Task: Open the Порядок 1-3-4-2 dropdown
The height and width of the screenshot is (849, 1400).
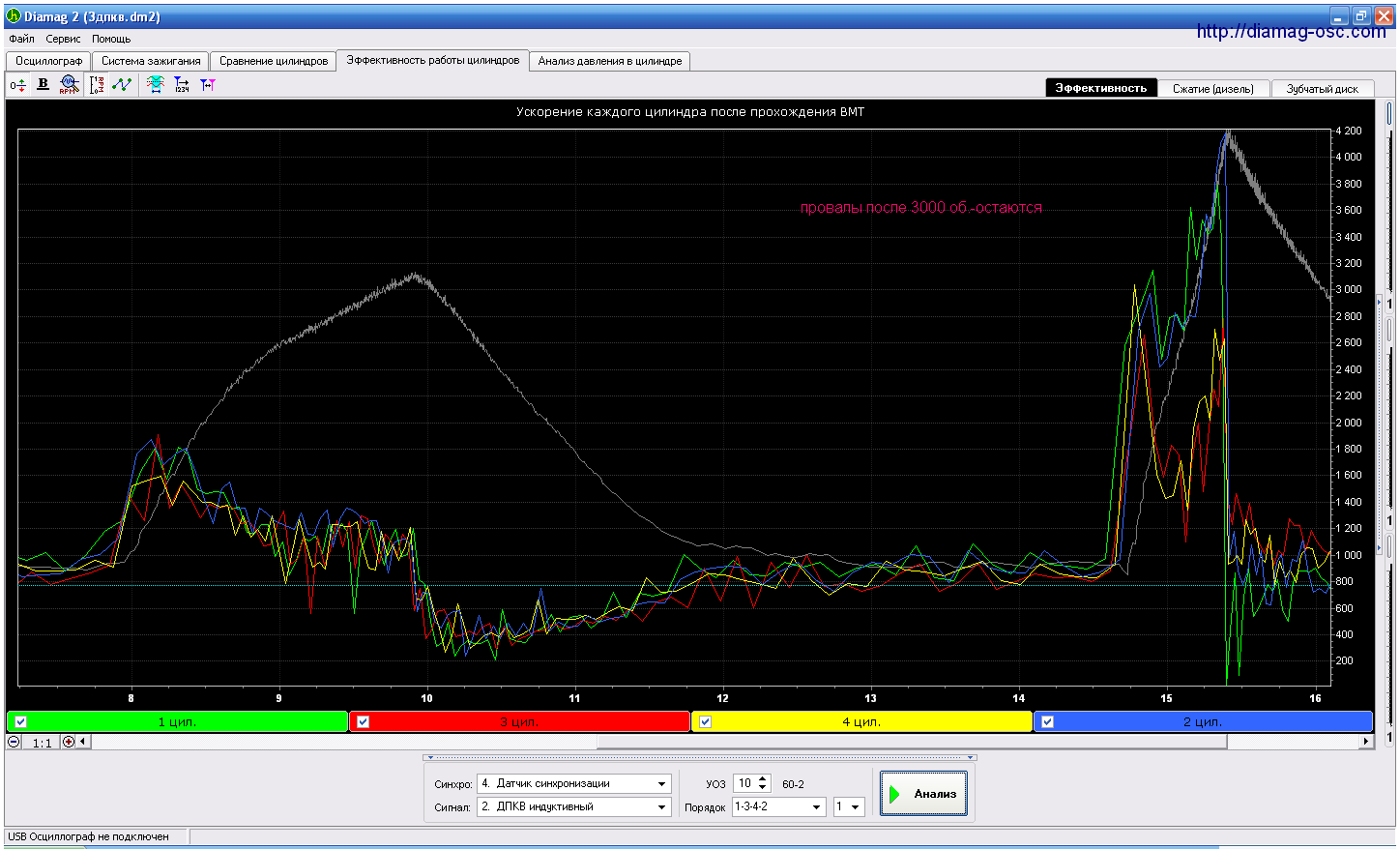Action: (816, 806)
